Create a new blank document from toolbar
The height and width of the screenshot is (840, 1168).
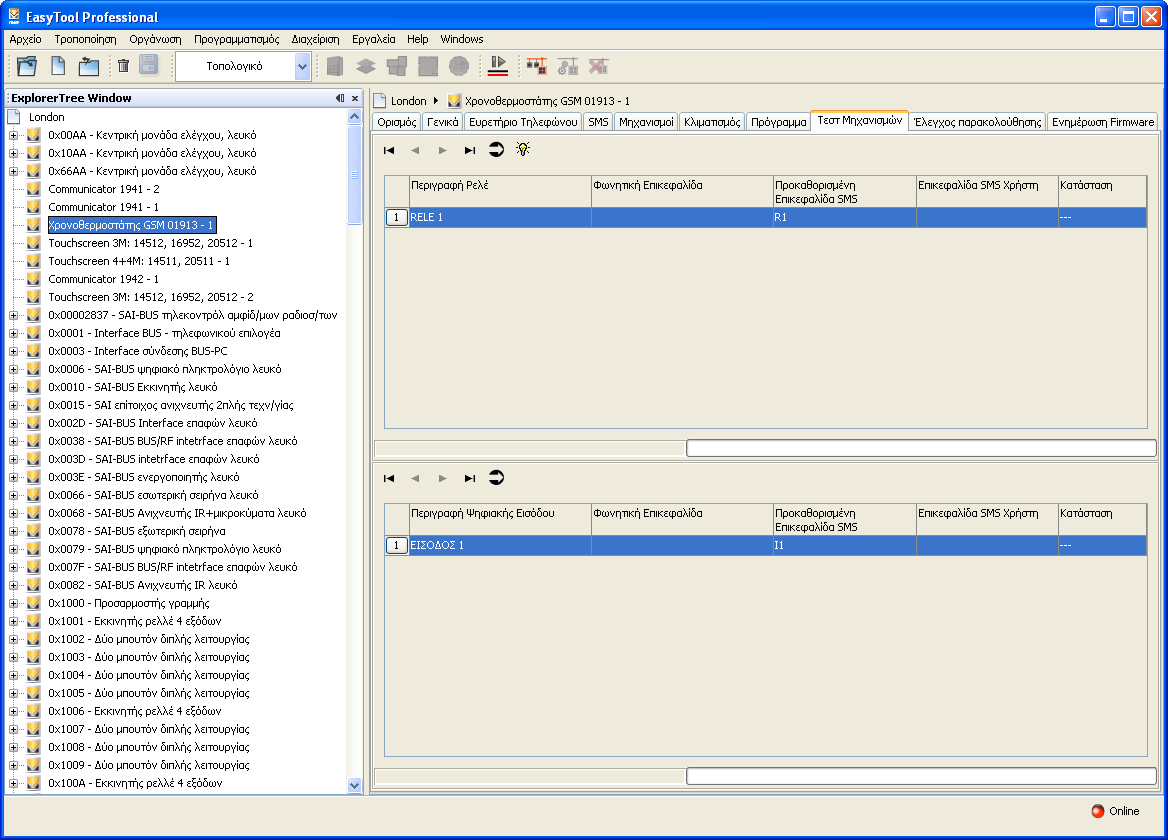click(x=58, y=66)
